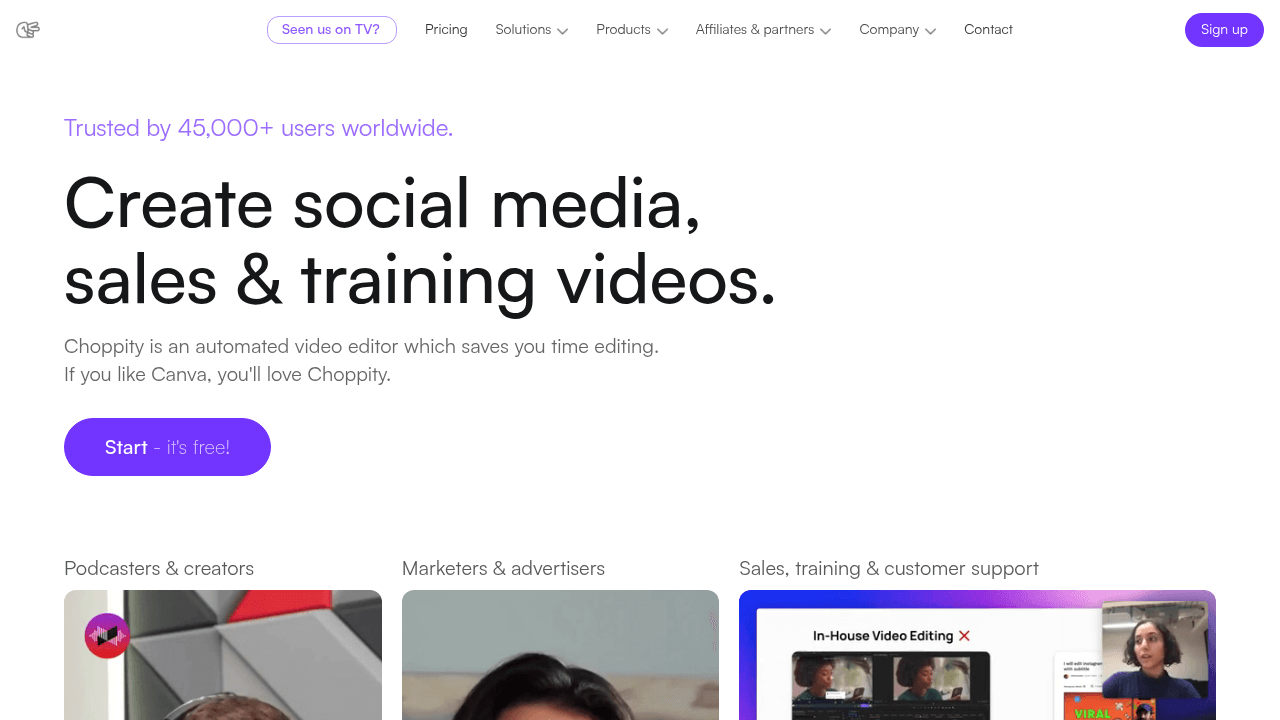Go to the Pricing page

[446, 30]
